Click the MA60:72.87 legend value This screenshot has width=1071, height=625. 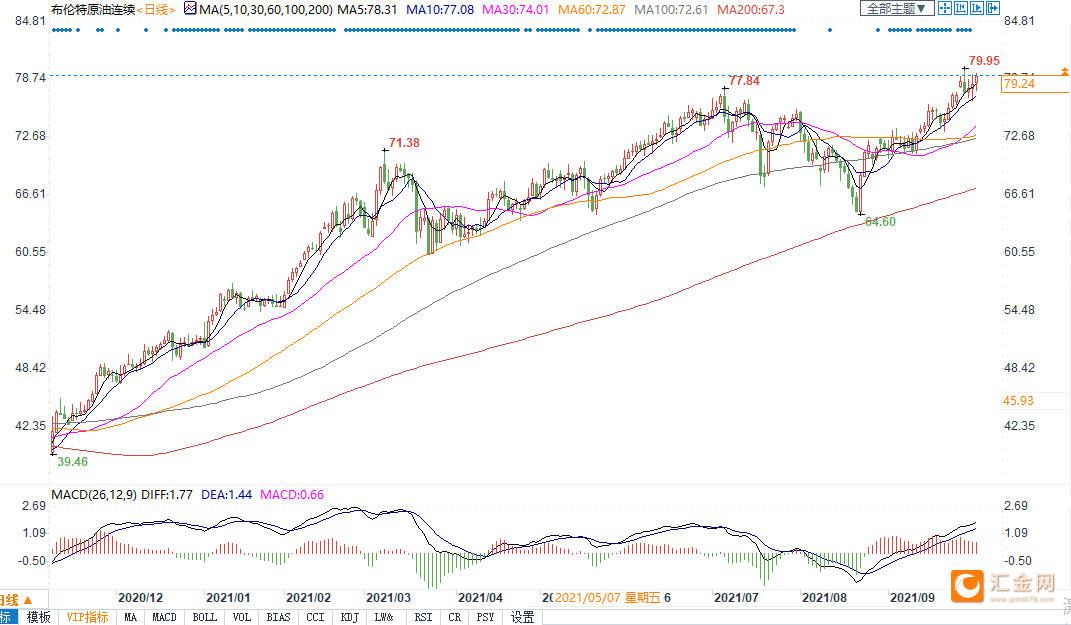pos(592,10)
